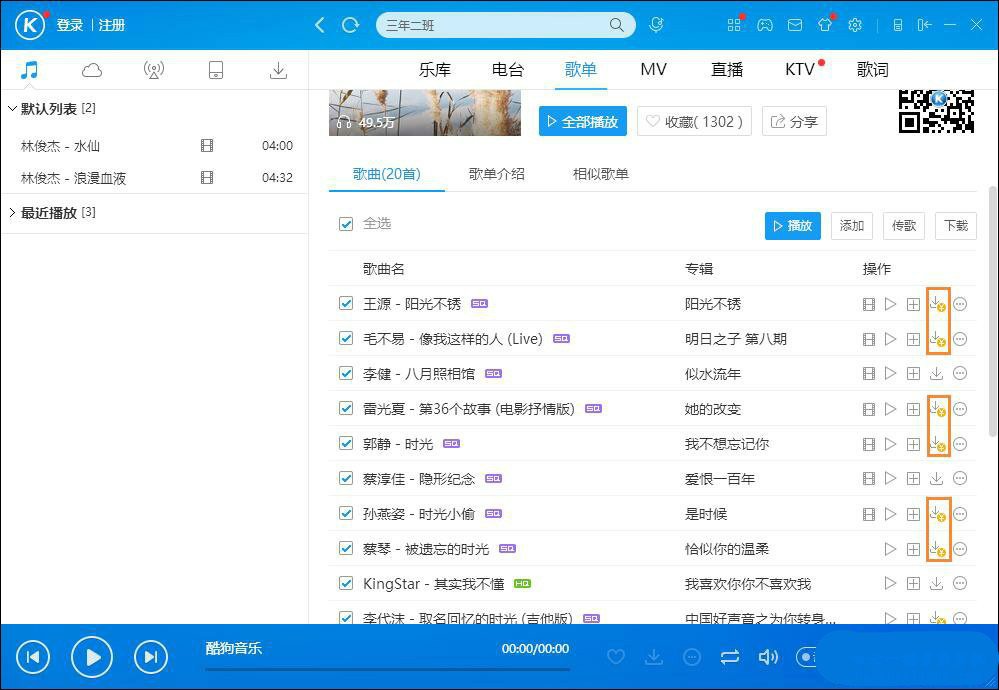Open the skin changer T-shirt icon
Image resolution: width=999 pixels, height=690 pixels.
click(824, 25)
